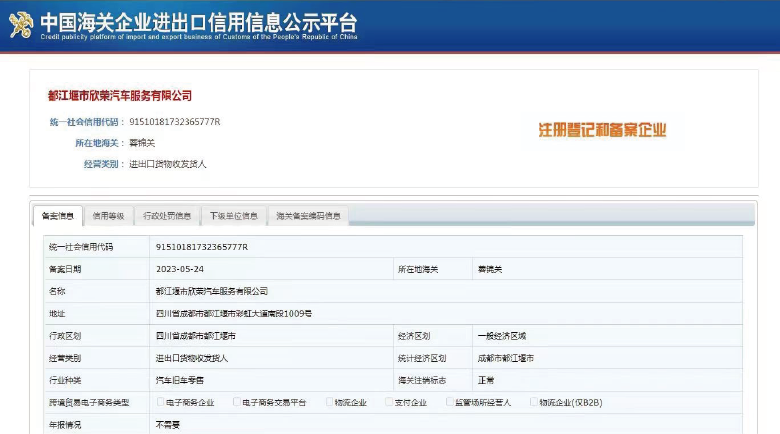Select the 物流企业(仅B2B) checkbox
780x434 pixels.
coord(534,402)
